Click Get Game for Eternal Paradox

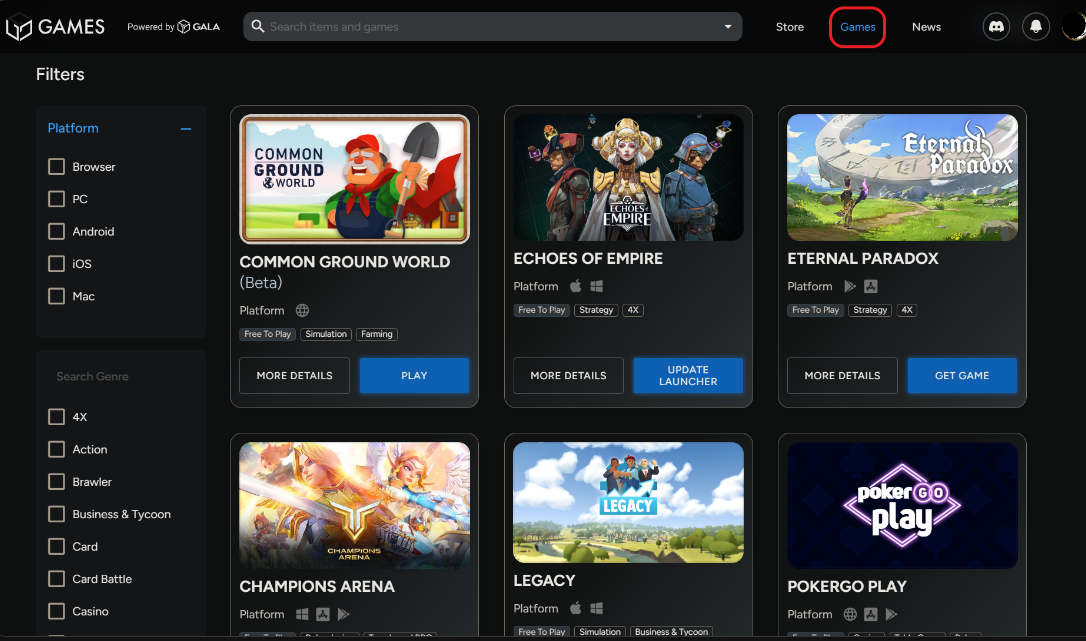coord(962,376)
